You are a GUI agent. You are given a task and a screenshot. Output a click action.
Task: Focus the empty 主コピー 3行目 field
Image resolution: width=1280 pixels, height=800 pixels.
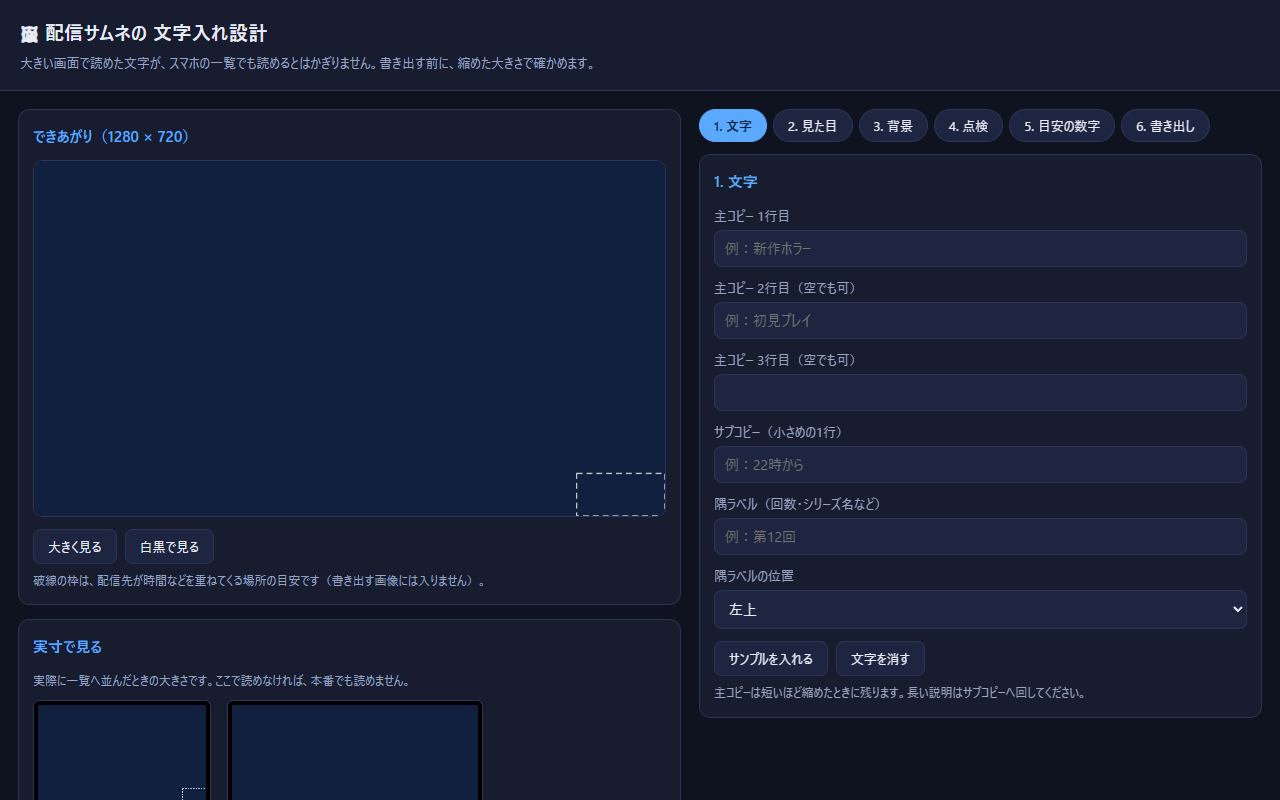[980, 392]
